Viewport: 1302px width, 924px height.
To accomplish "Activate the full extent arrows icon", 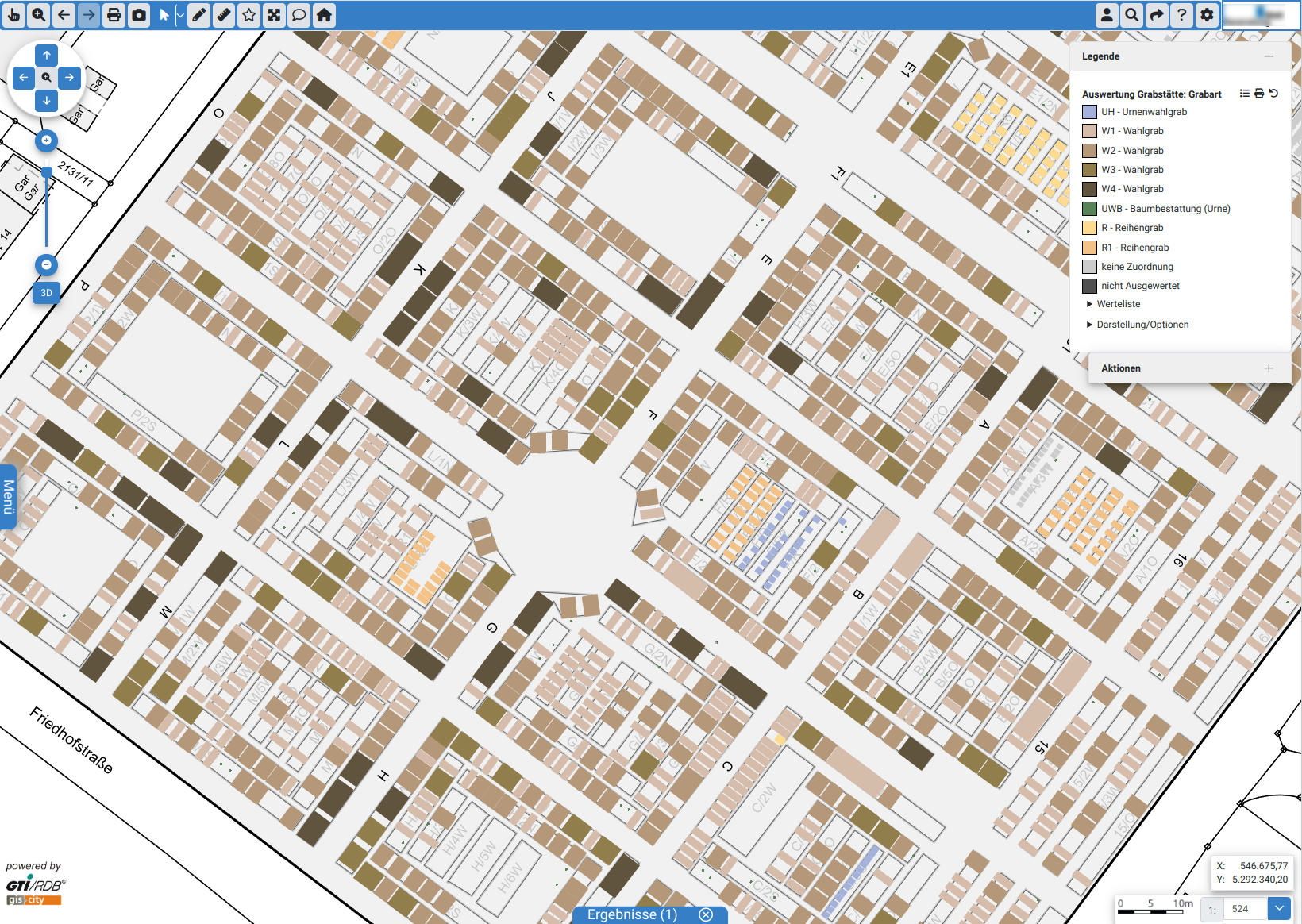I will 274,15.
